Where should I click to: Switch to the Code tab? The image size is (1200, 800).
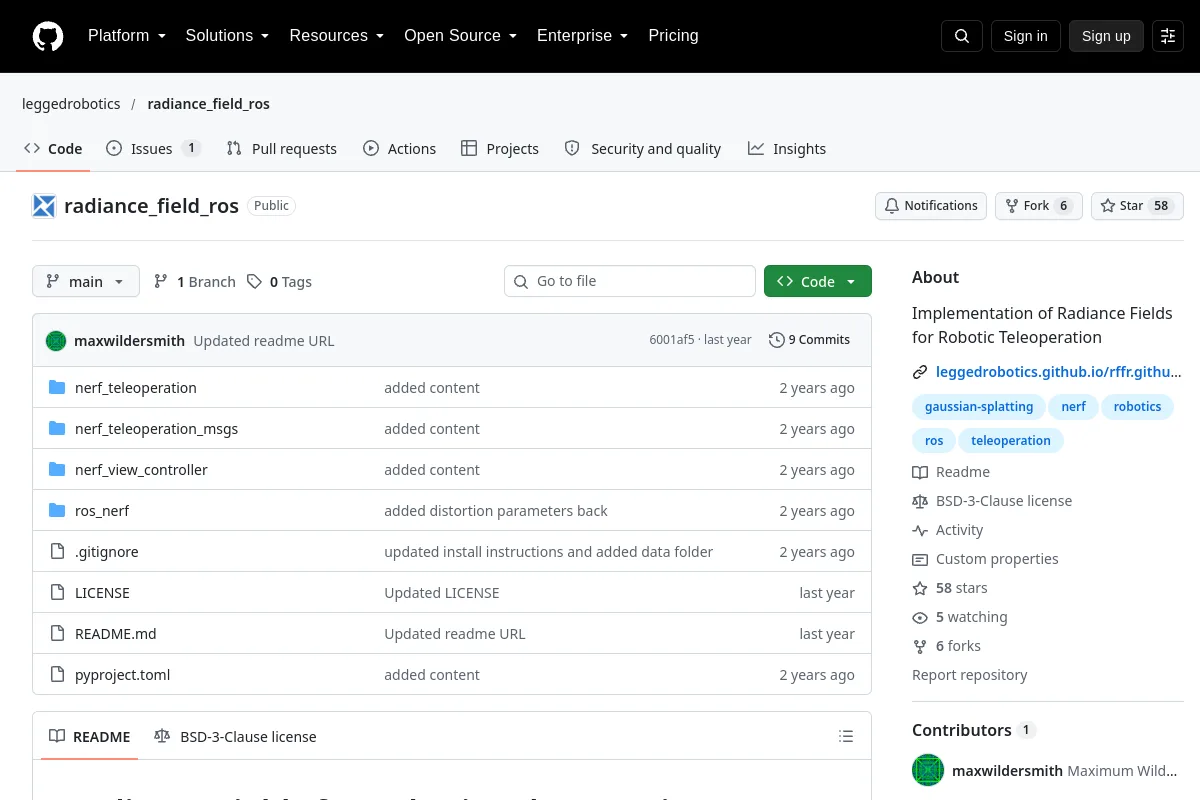tap(53, 148)
